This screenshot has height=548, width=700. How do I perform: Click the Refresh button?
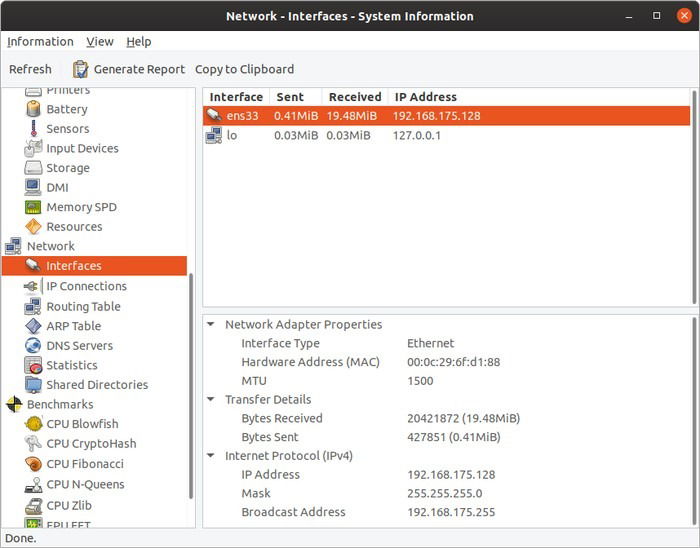pos(30,70)
